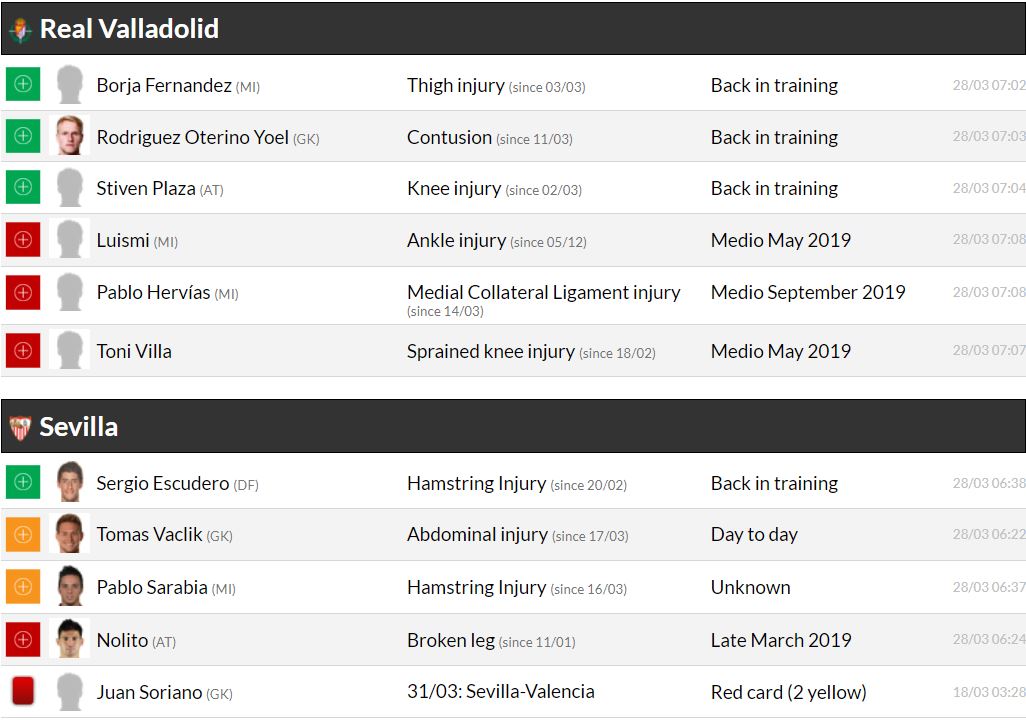
Task: Click Medial Collateral Ligament injury text
Action: (x=543, y=293)
